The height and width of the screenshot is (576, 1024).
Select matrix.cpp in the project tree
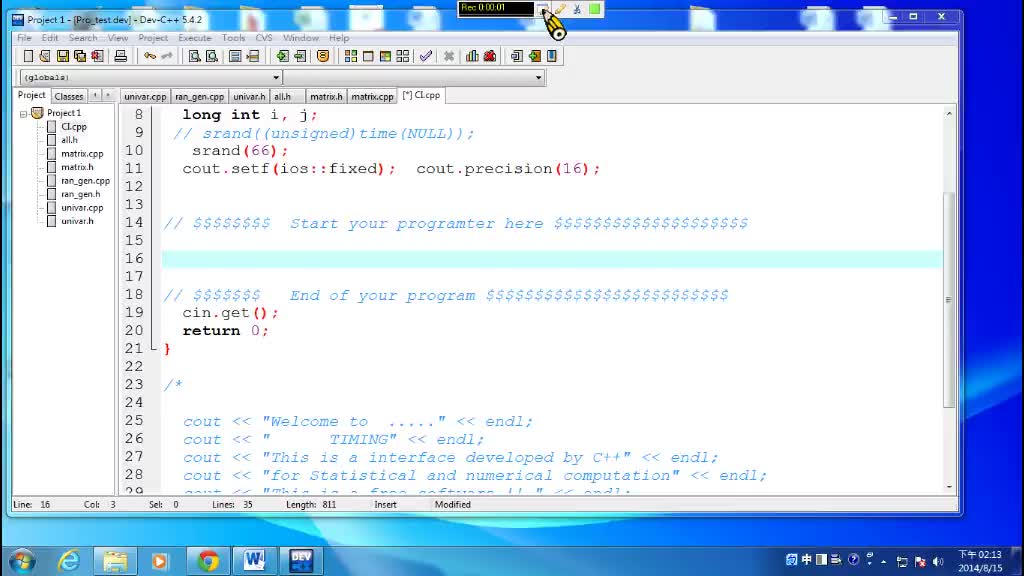(82, 153)
